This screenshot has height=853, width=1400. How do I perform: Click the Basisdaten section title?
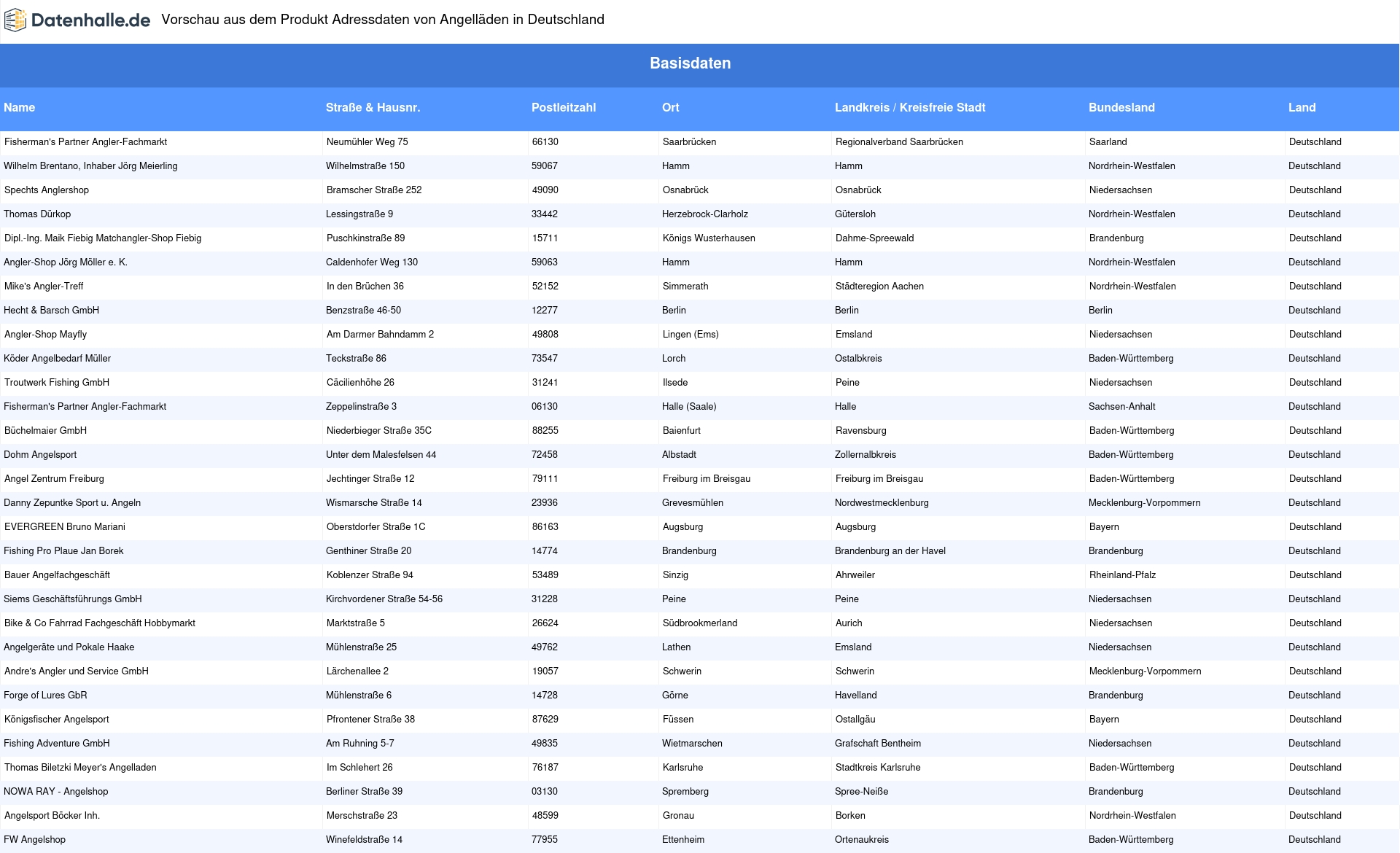tap(691, 63)
